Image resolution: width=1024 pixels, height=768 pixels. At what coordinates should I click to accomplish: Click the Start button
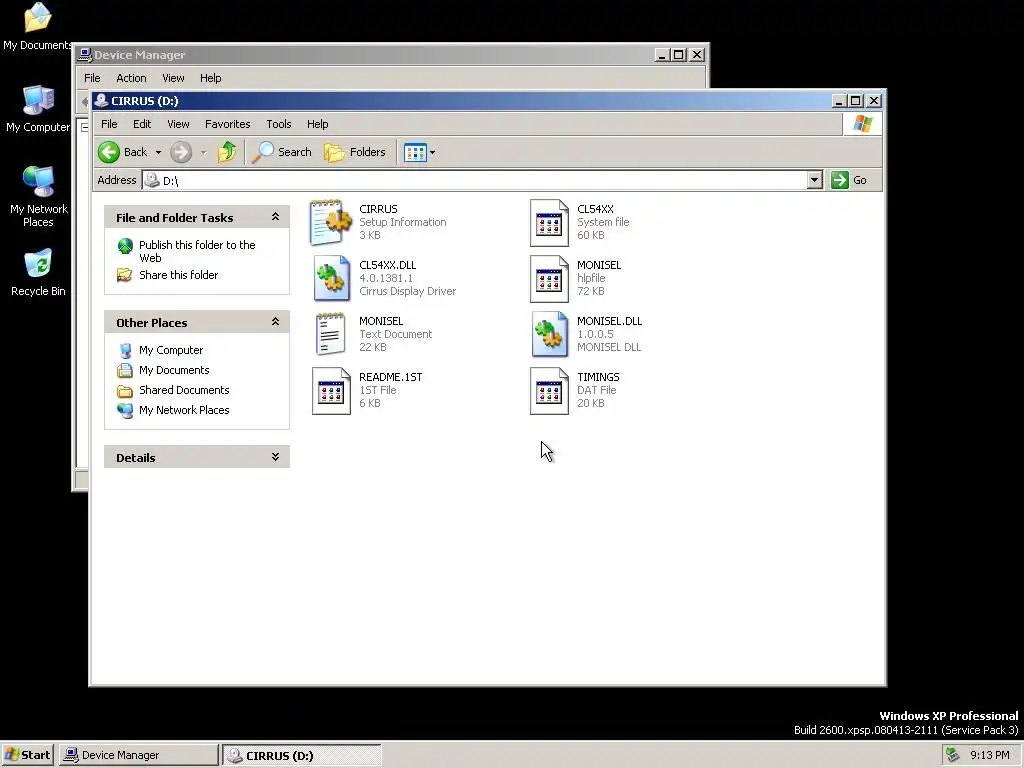pos(27,755)
